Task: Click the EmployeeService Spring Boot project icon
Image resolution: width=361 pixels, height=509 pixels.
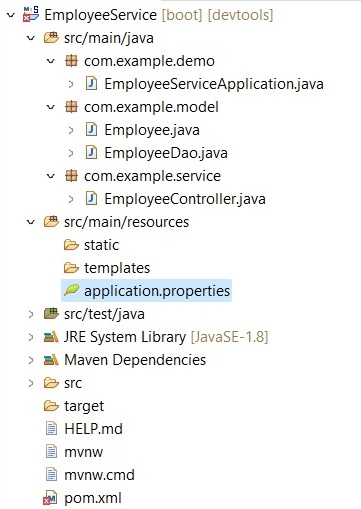Action: tap(31, 14)
